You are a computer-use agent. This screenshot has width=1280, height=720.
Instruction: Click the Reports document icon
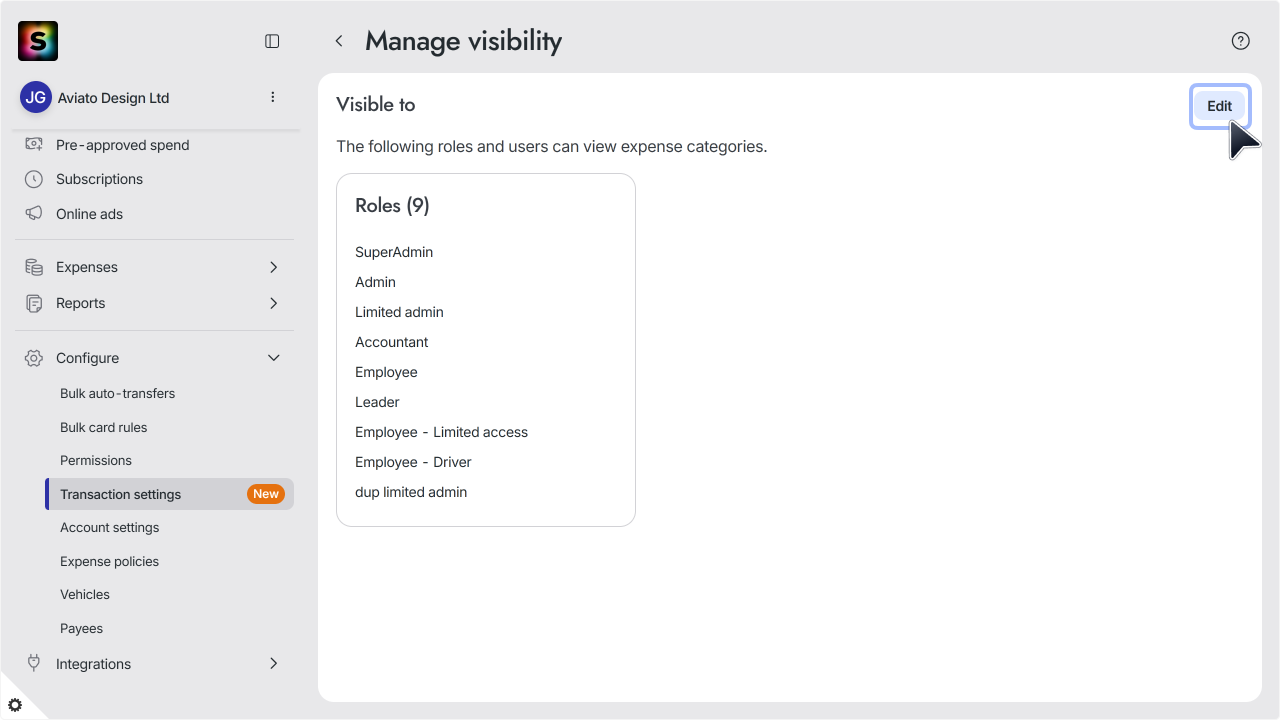[x=34, y=303]
